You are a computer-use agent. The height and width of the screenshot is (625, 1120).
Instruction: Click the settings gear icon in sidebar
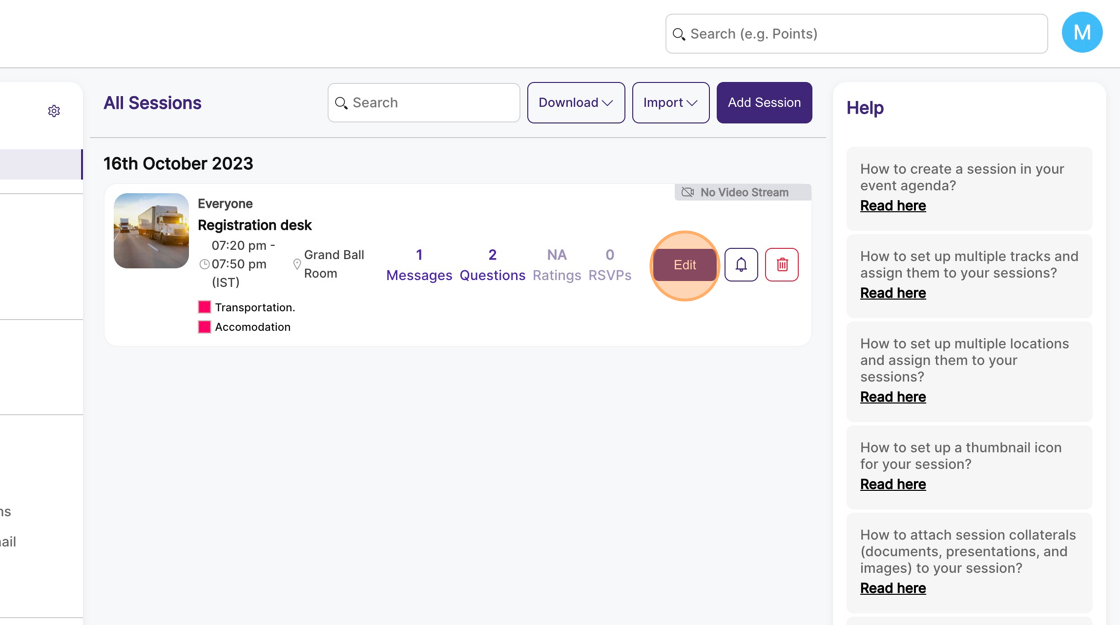(54, 111)
